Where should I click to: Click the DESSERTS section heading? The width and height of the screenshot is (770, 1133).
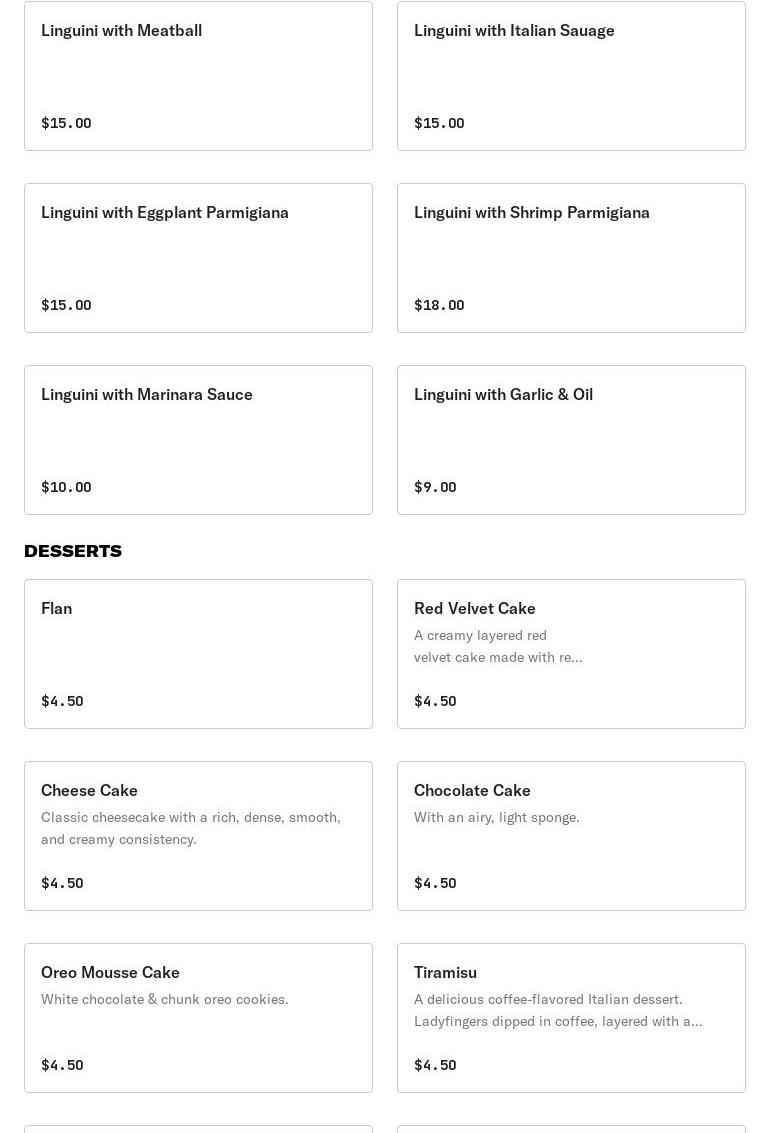coord(73,551)
